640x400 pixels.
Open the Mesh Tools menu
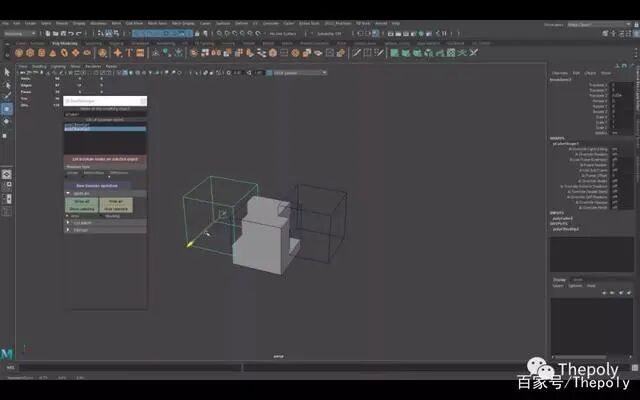click(157, 24)
